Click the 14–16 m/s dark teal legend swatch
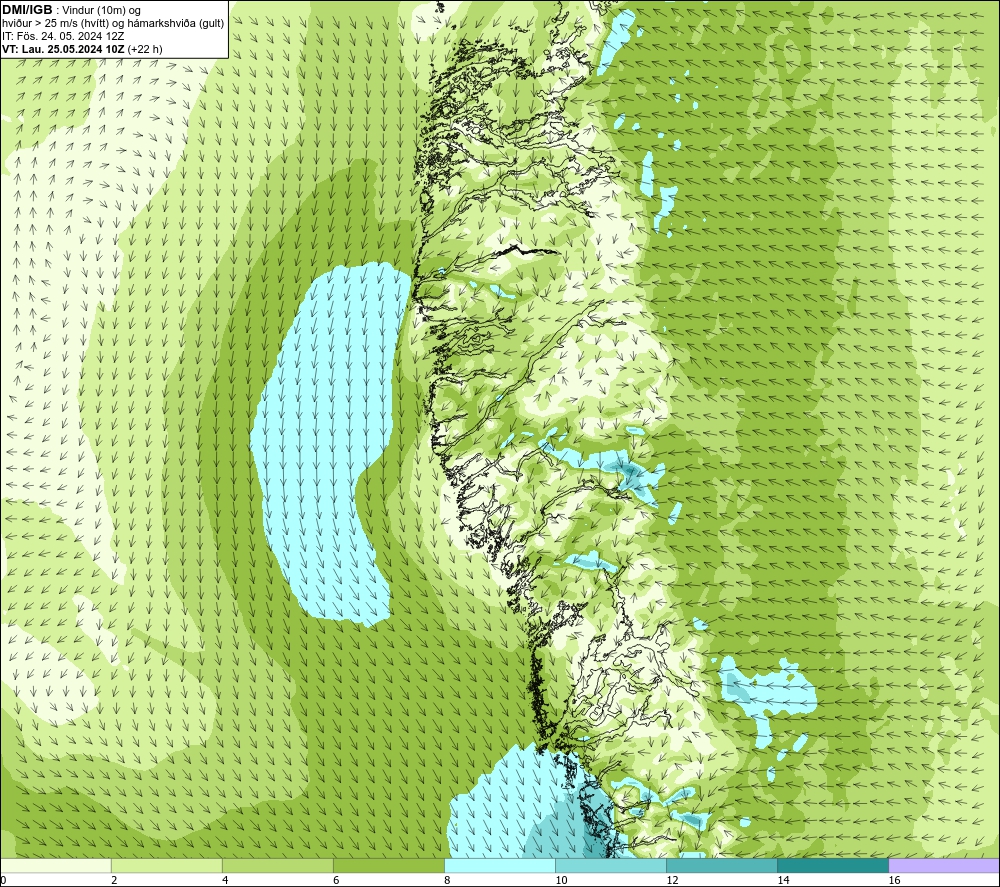The image size is (1000, 887). (x=832, y=865)
